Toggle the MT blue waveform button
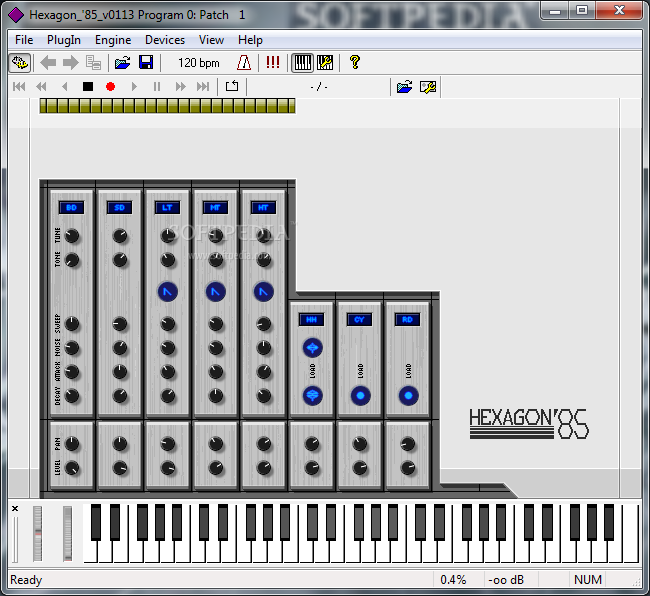 click(216, 292)
